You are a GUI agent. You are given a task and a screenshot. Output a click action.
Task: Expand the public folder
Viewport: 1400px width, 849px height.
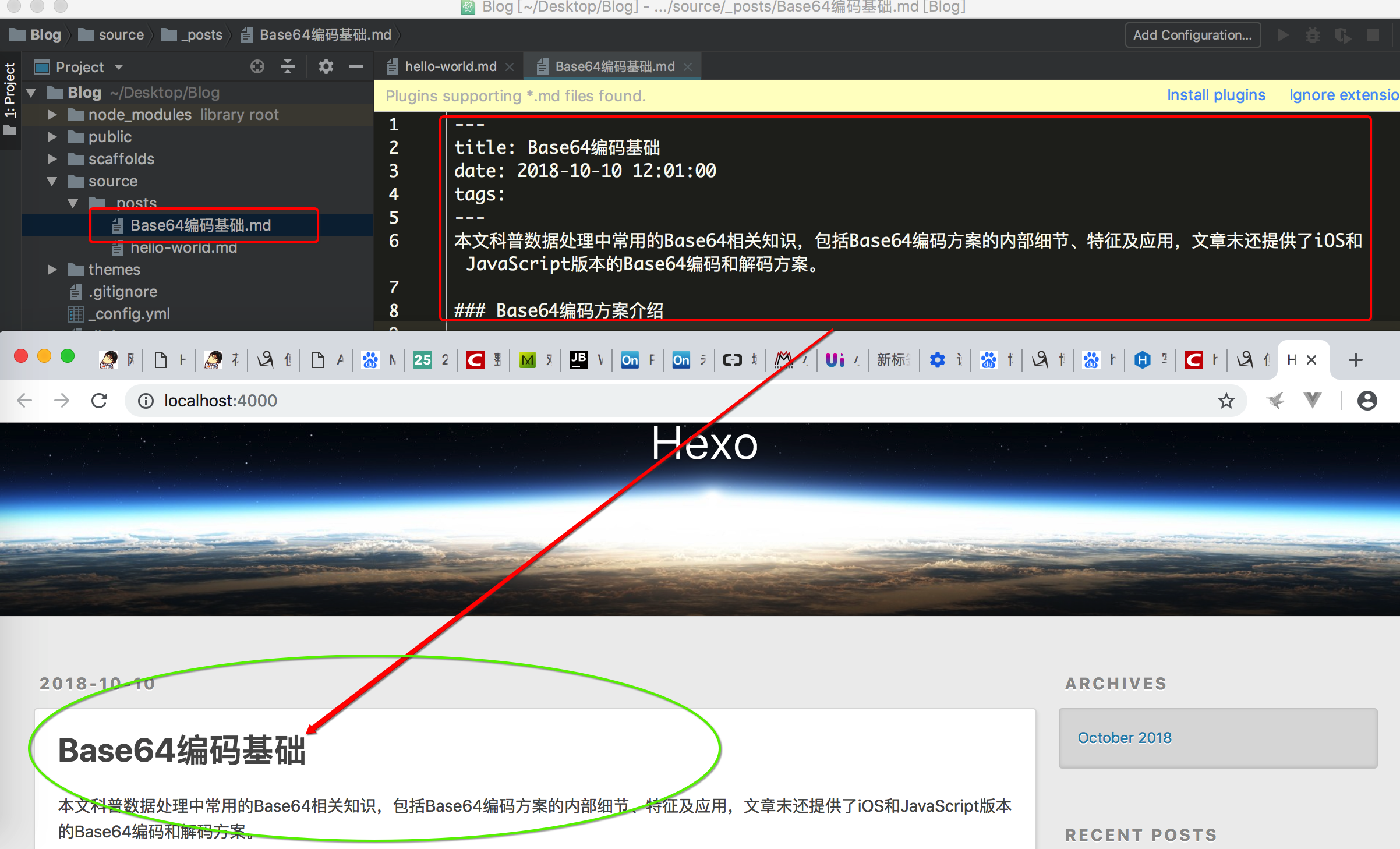[52, 137]
